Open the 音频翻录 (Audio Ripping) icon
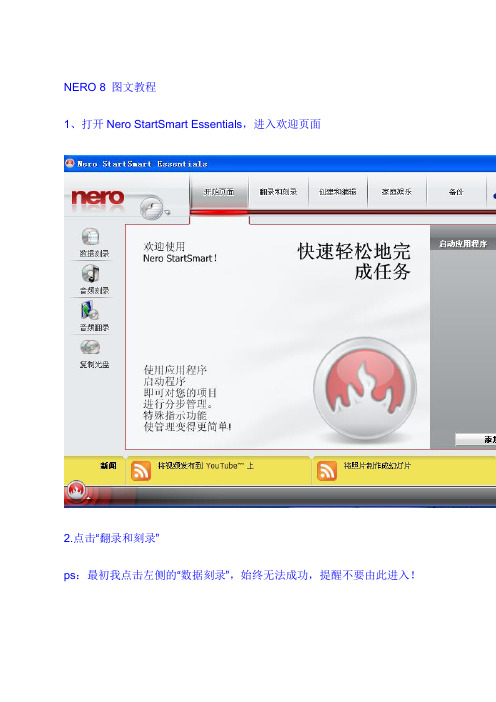 (x=90, y=311)
